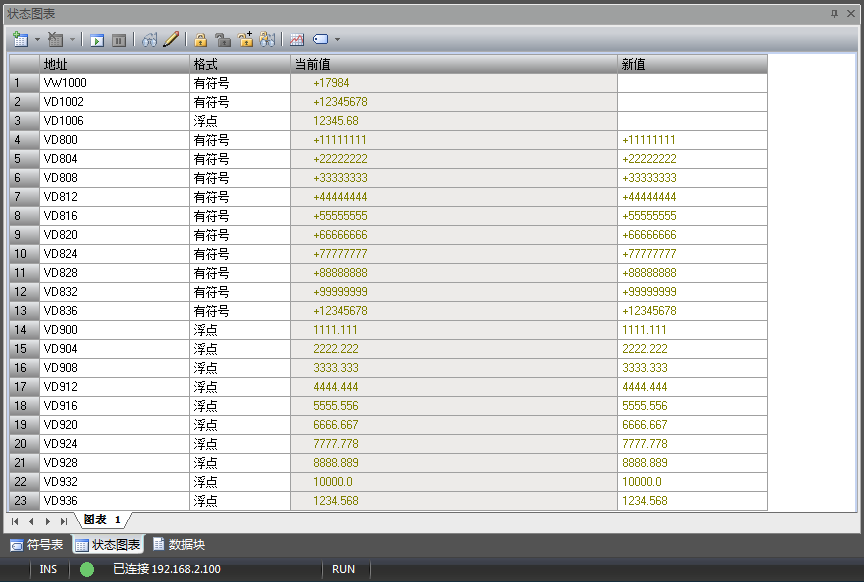Click the new value cell for VW1000
Viewport: 864px width, 582px height.
692,83
